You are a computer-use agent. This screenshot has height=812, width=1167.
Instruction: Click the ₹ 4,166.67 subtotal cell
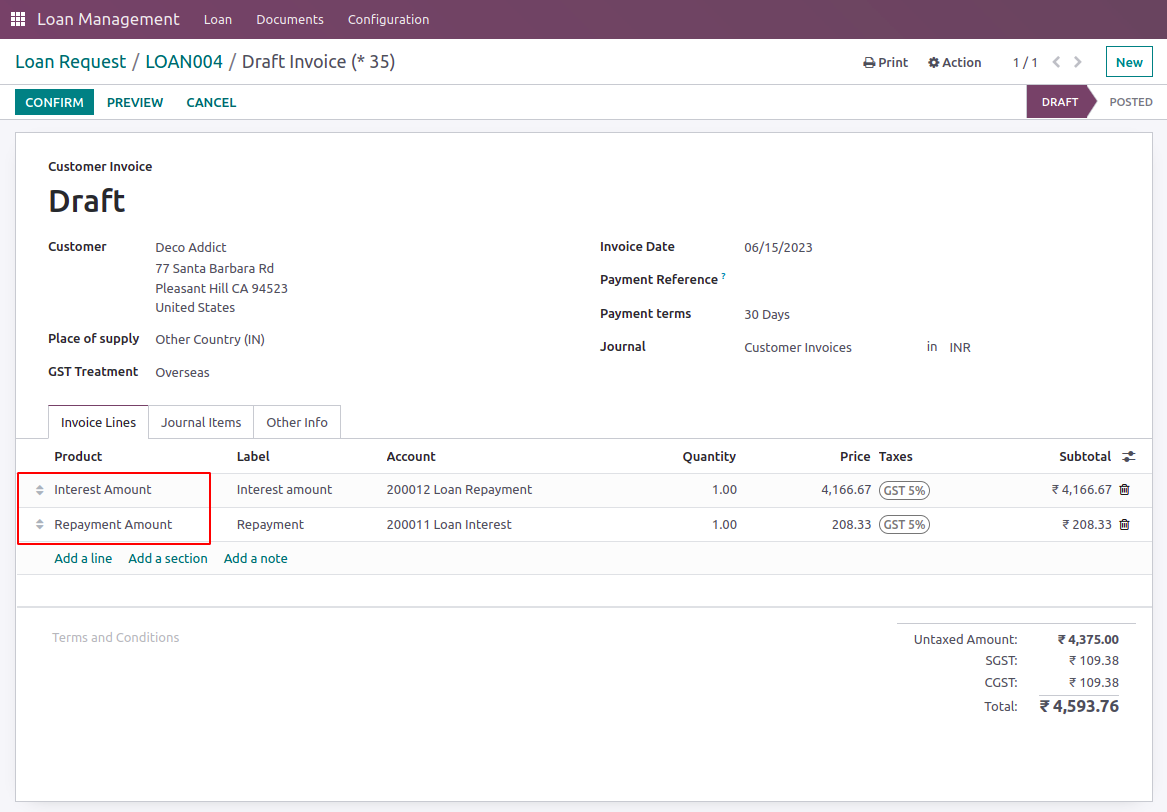[x=1081, y=490]
